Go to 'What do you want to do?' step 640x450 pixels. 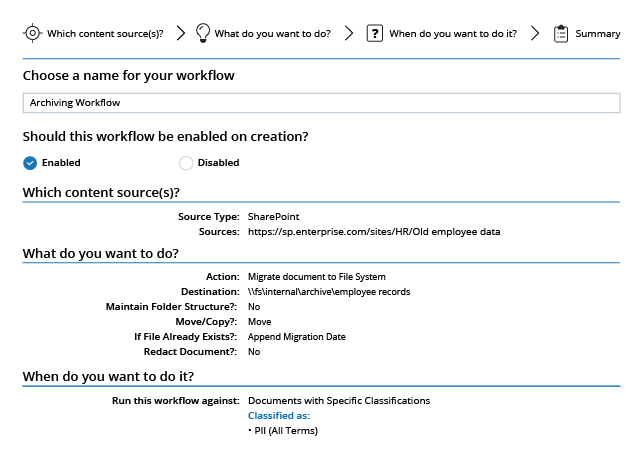coord(272,33)
